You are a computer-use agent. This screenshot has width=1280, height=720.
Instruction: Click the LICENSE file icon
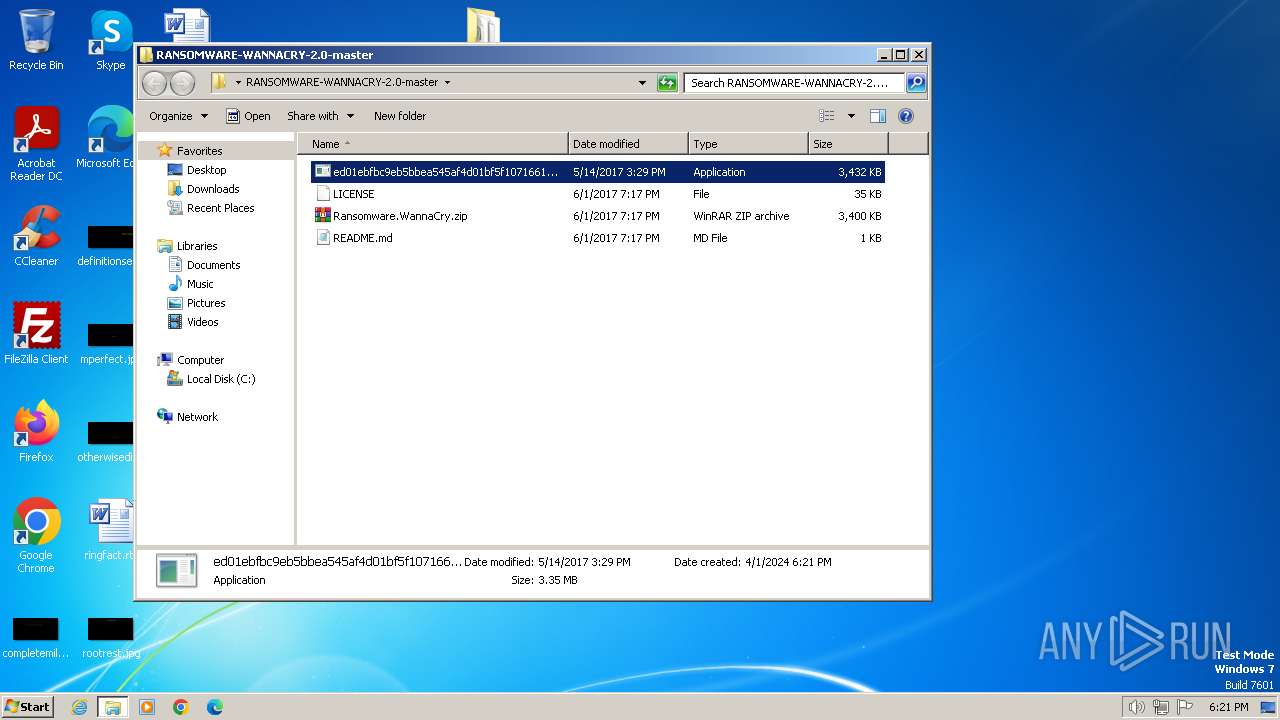coord(322,193)
